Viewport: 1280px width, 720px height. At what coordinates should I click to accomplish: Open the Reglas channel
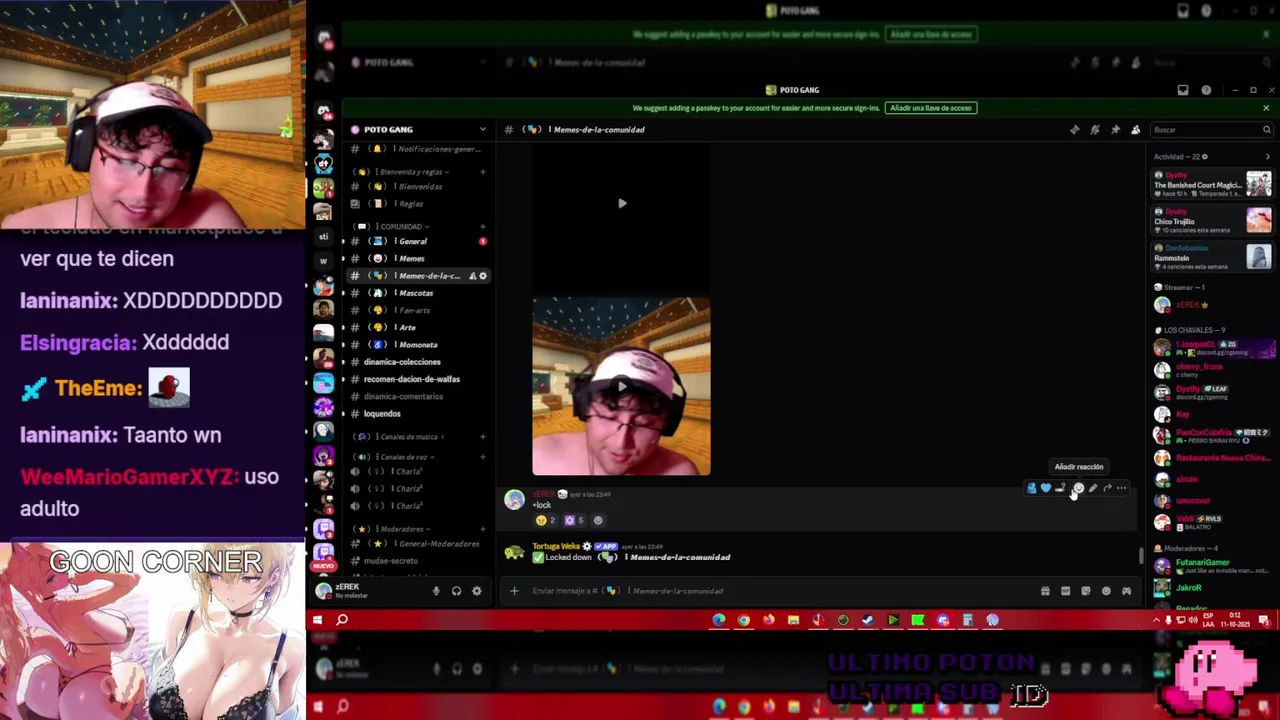click(418, 204)
